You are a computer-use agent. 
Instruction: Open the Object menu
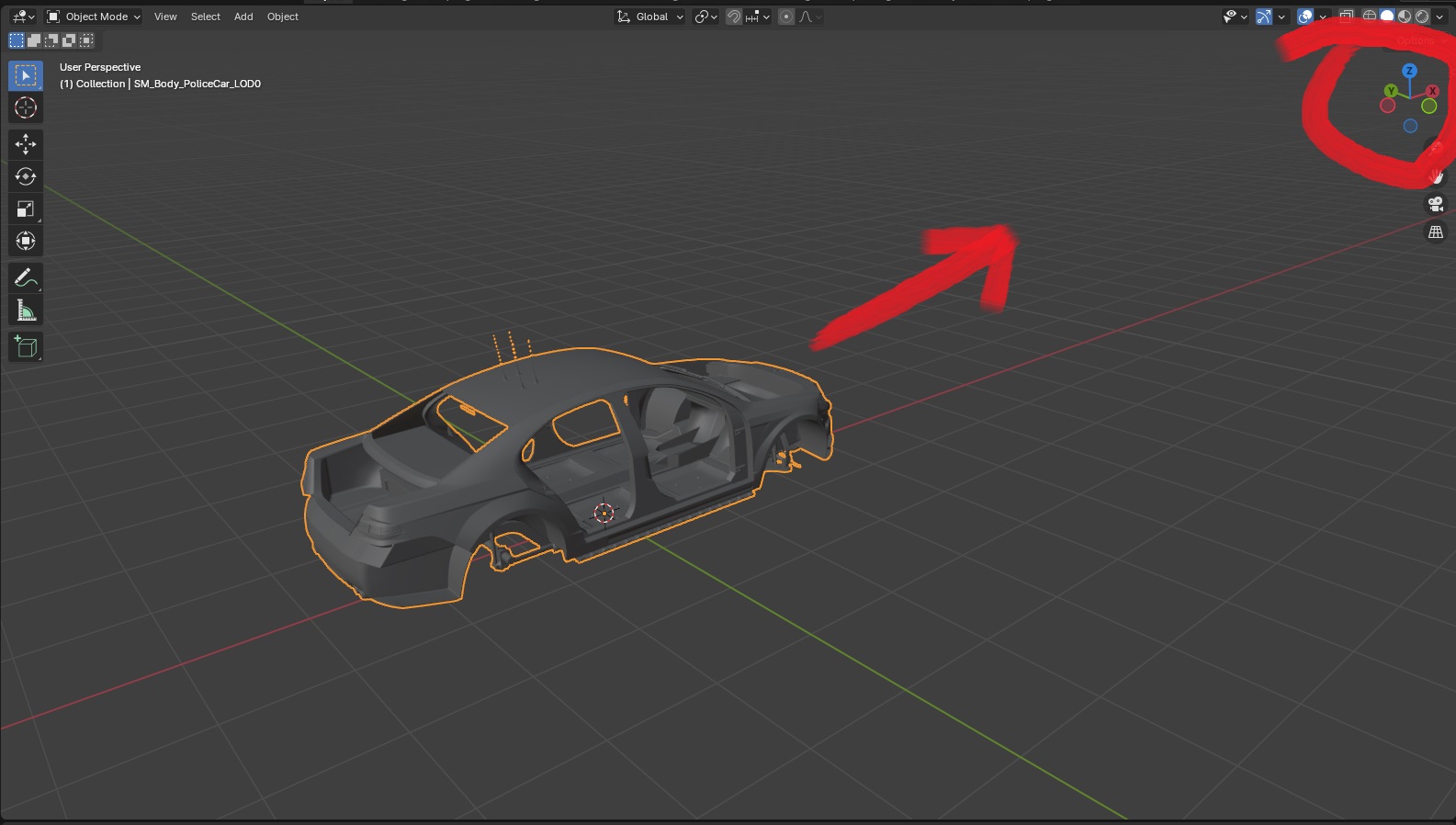click(283, 17)
